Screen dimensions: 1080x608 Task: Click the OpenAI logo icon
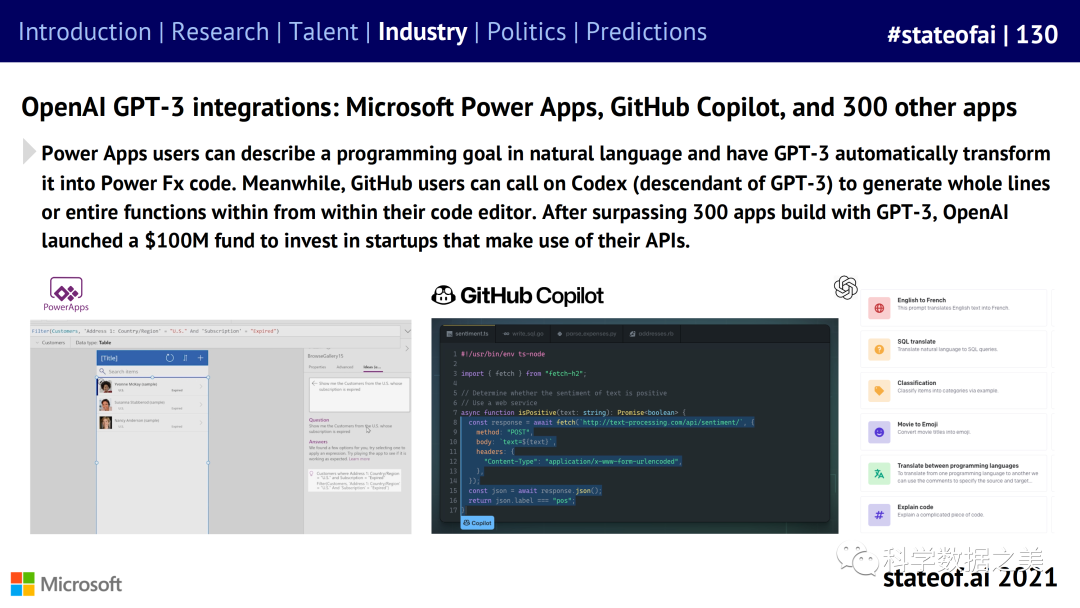(846, 287)
